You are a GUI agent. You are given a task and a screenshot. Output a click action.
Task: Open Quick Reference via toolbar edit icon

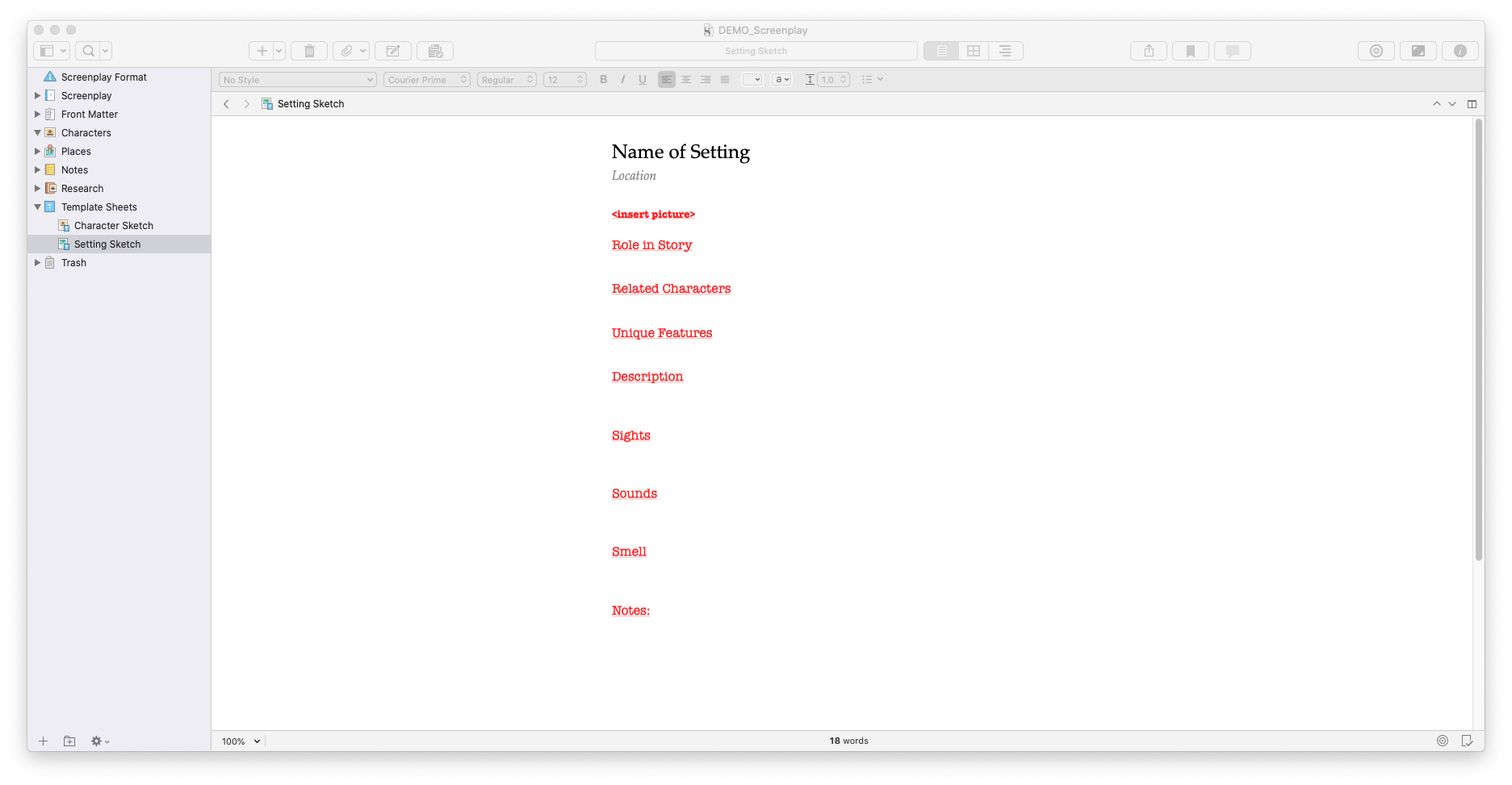tap(393, 50)
